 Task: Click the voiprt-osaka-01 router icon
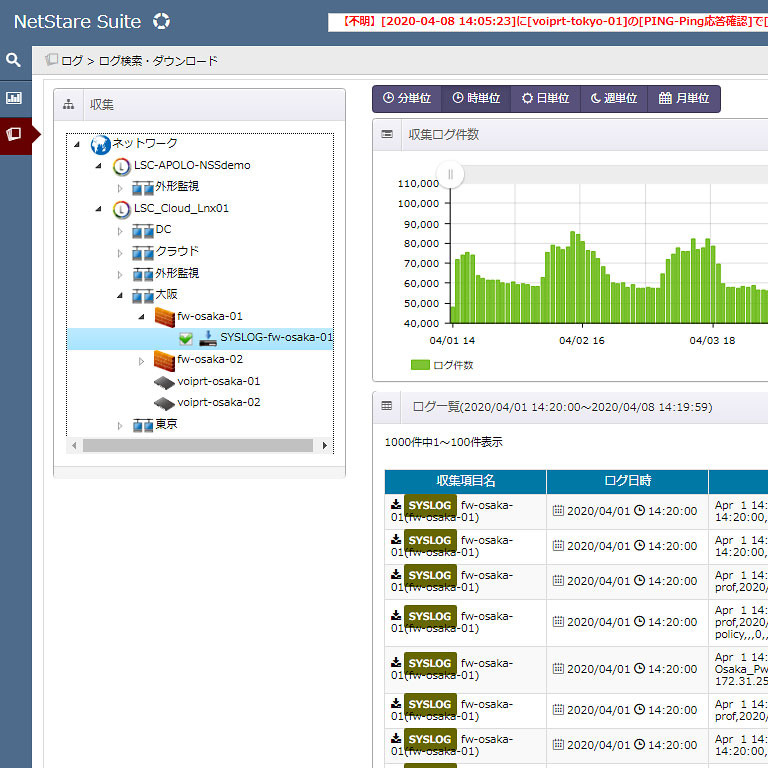(164, 383)
